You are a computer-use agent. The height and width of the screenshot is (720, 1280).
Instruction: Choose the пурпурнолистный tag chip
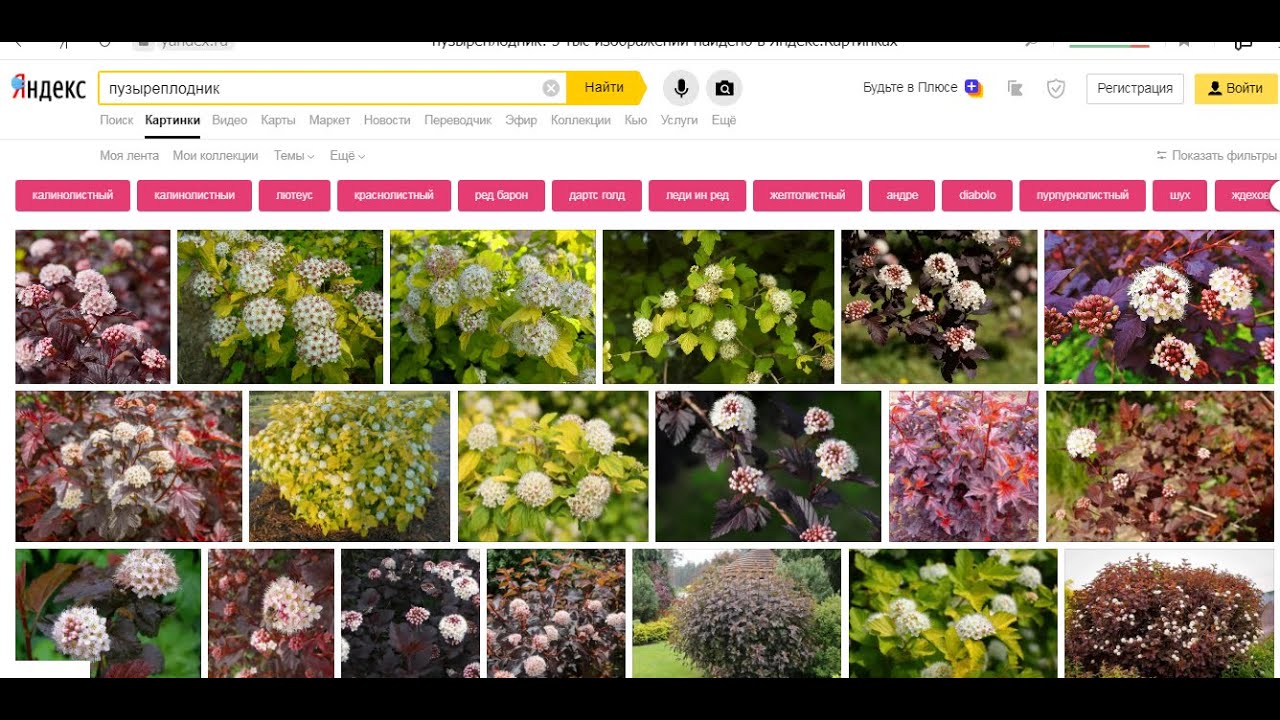coord(1082,195)
